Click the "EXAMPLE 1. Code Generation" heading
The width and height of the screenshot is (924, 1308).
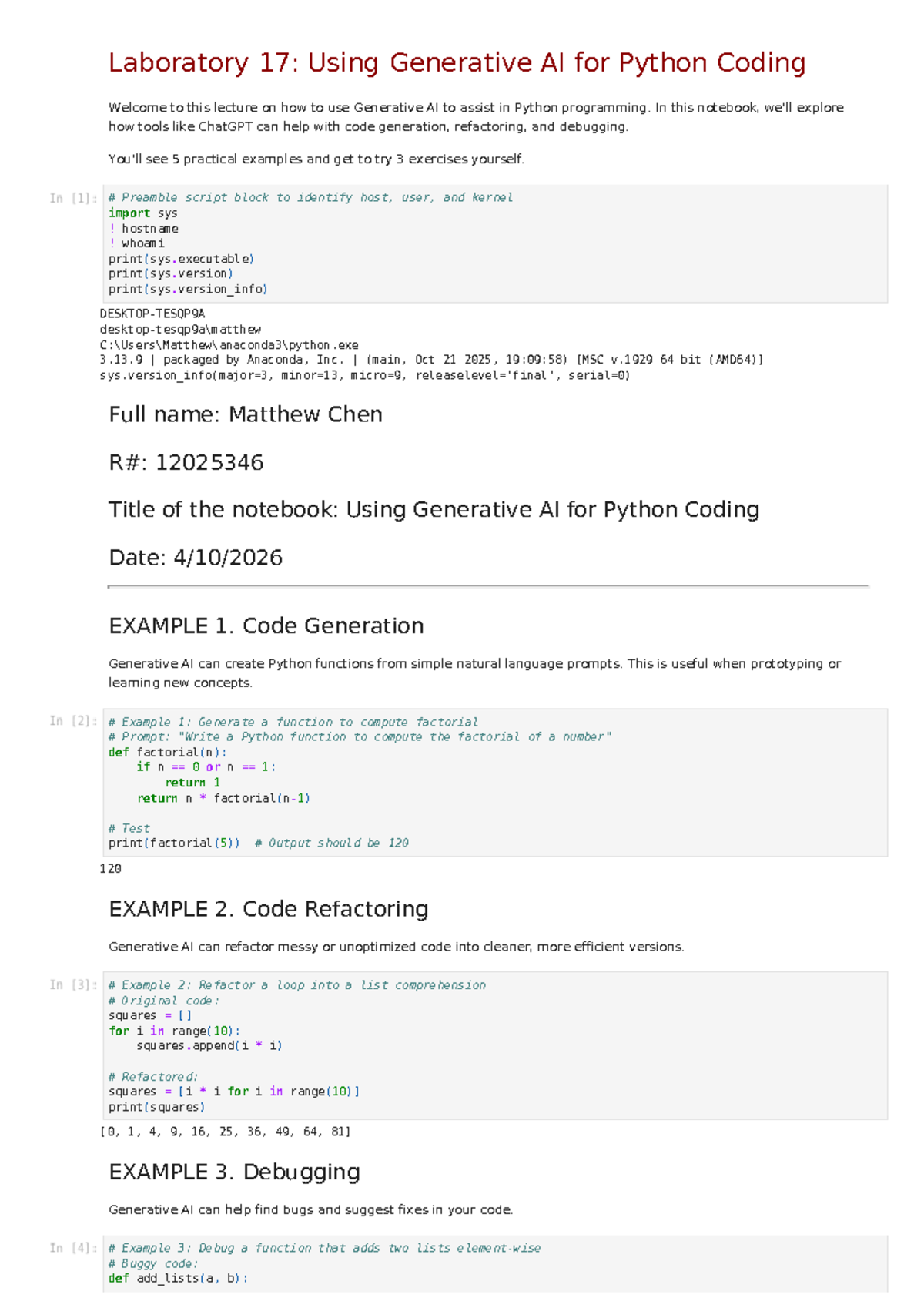[266, 625]
